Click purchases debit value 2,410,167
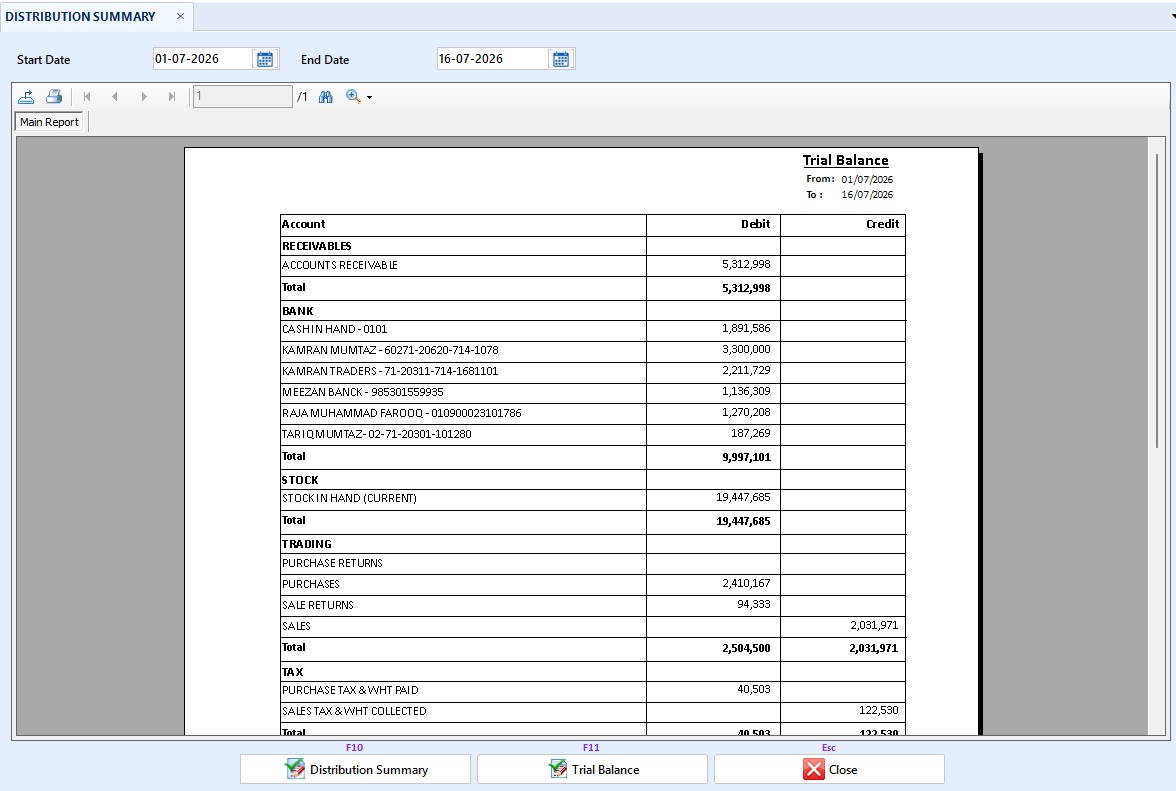The image size is (1176, 791). (x=746, y=583)
